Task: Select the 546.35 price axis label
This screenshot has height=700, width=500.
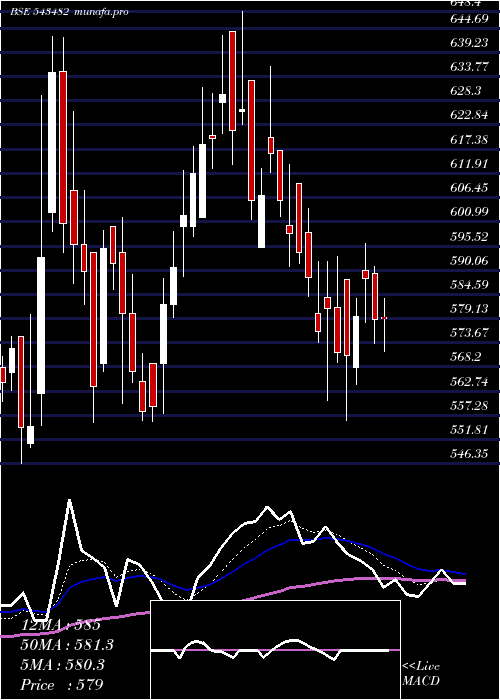Action: tap(469, 454)
